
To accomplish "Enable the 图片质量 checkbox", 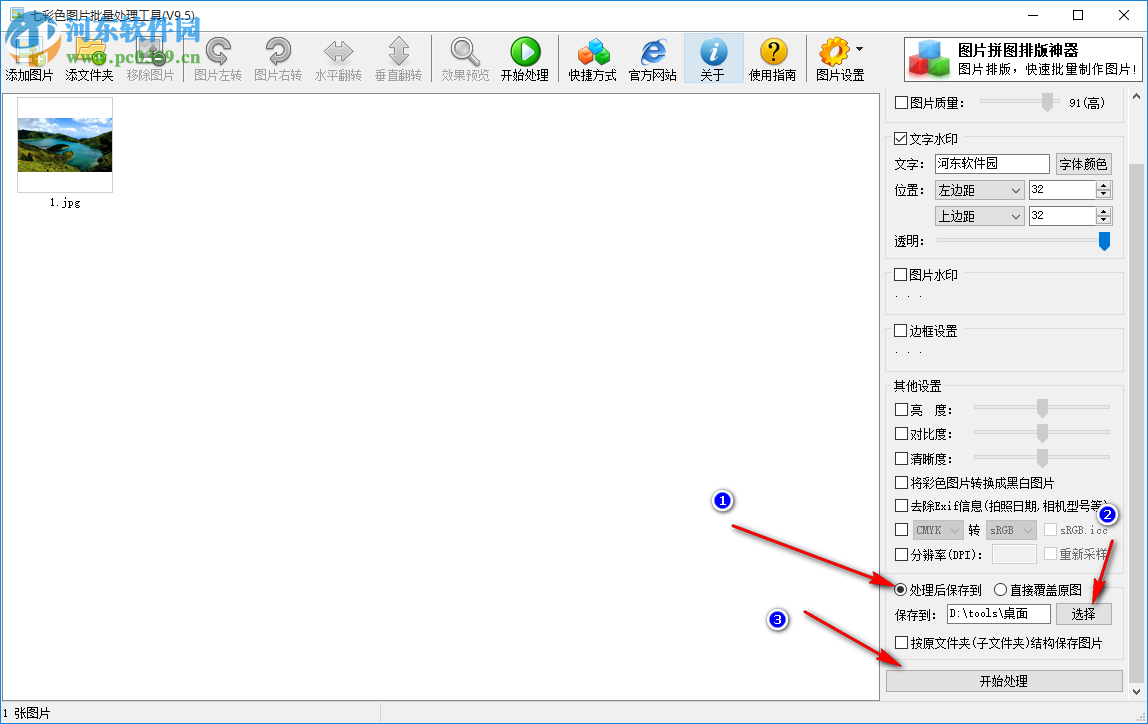I will [x=902, y=103].
